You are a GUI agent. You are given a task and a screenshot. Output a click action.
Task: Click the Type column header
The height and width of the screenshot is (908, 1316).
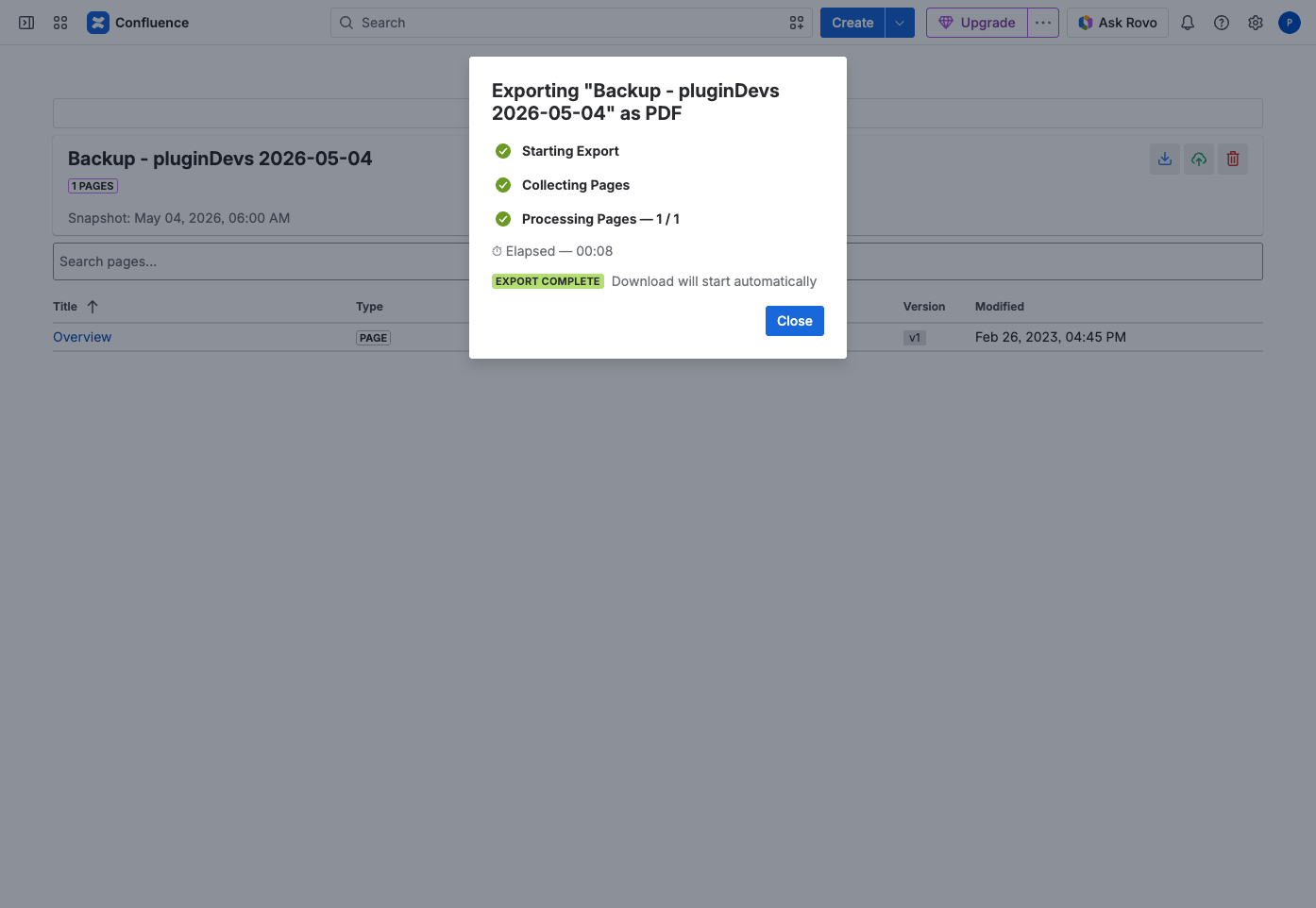(369, 307)
